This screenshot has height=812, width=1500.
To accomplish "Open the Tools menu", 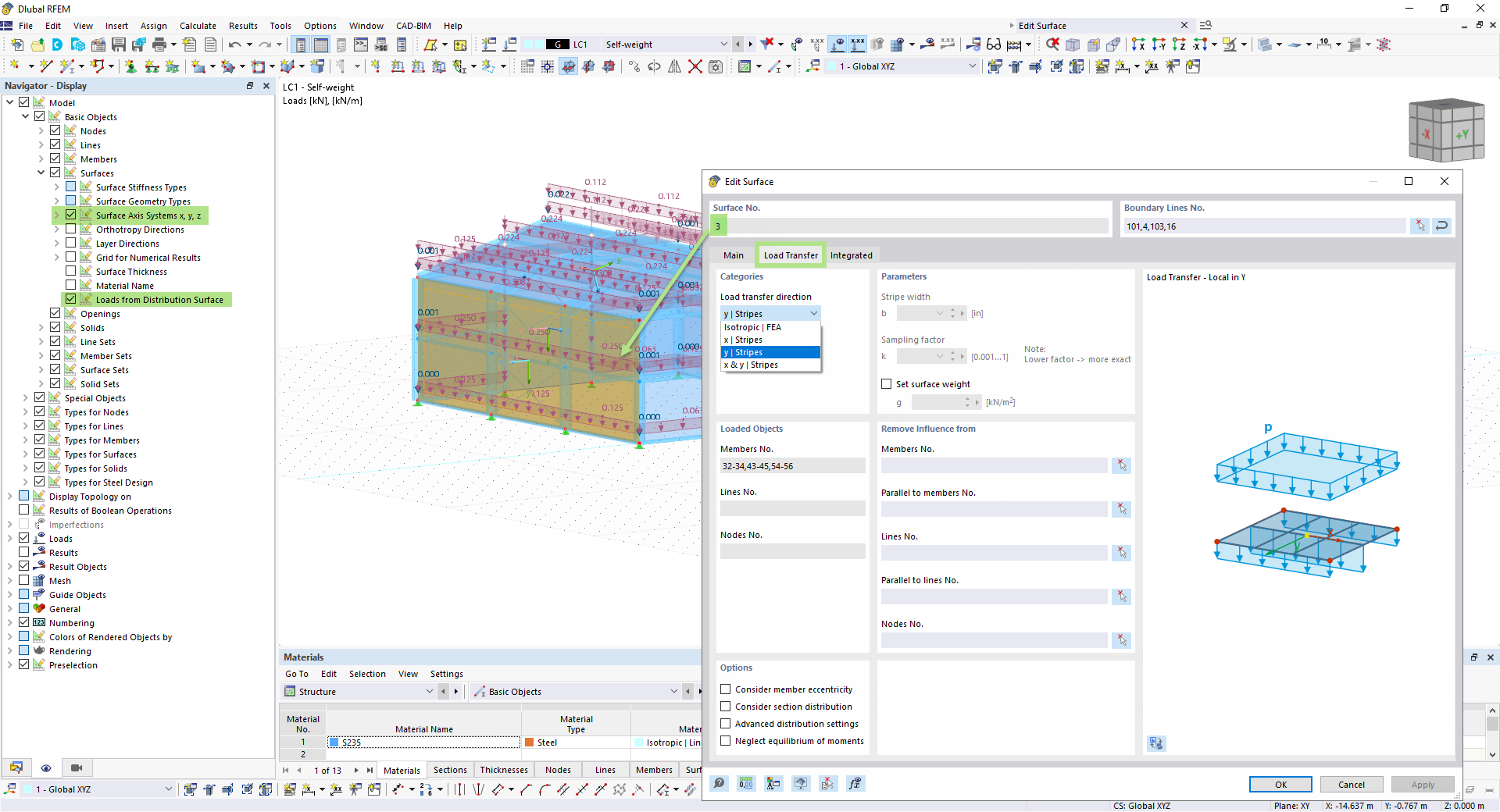I will point(280,26).
